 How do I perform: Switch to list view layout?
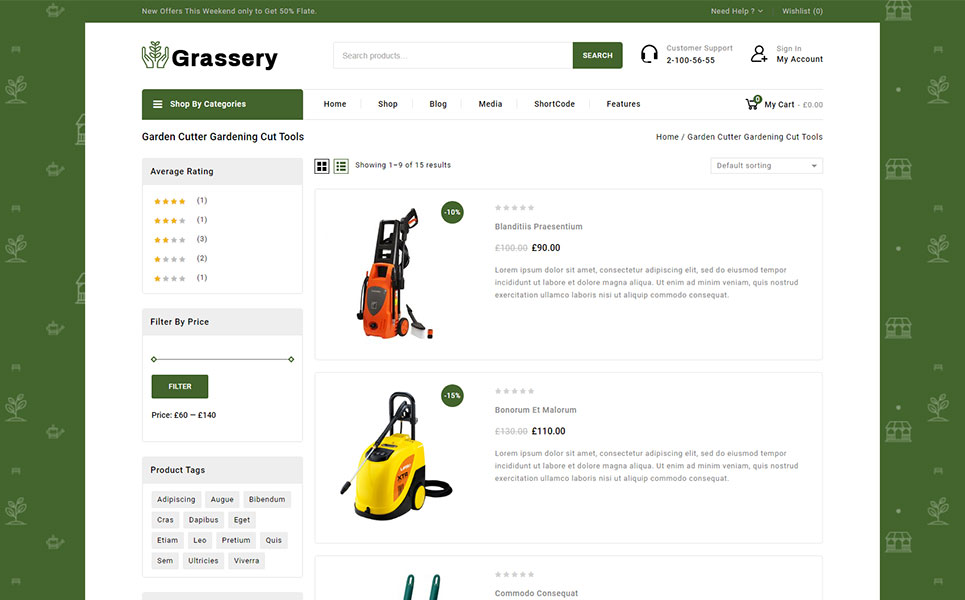341,166
